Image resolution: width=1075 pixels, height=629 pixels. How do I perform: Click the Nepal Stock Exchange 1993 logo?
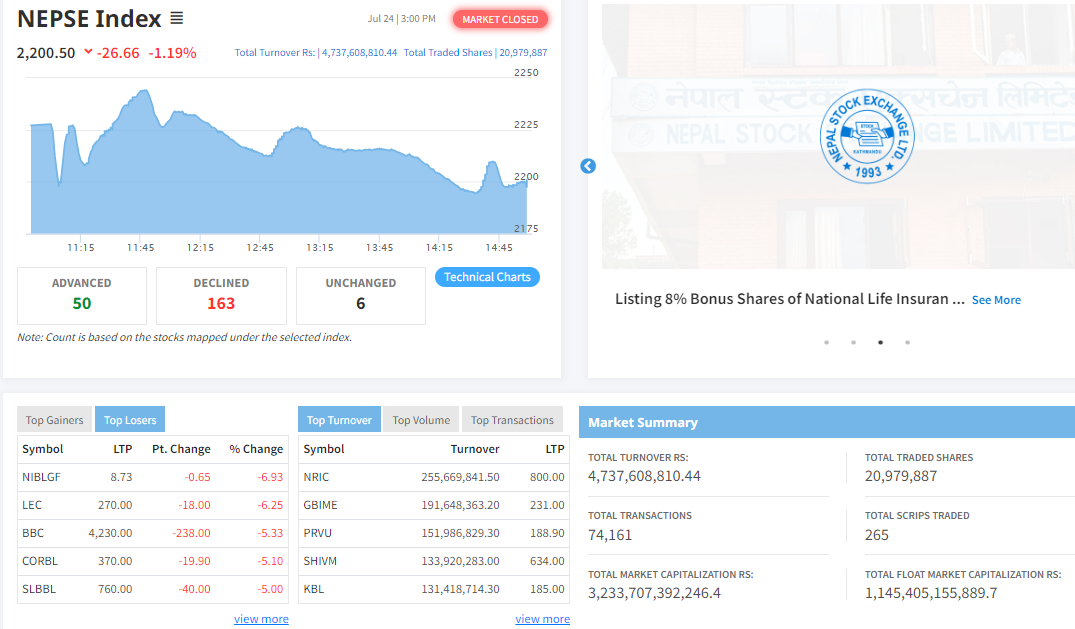coord(867,136)
